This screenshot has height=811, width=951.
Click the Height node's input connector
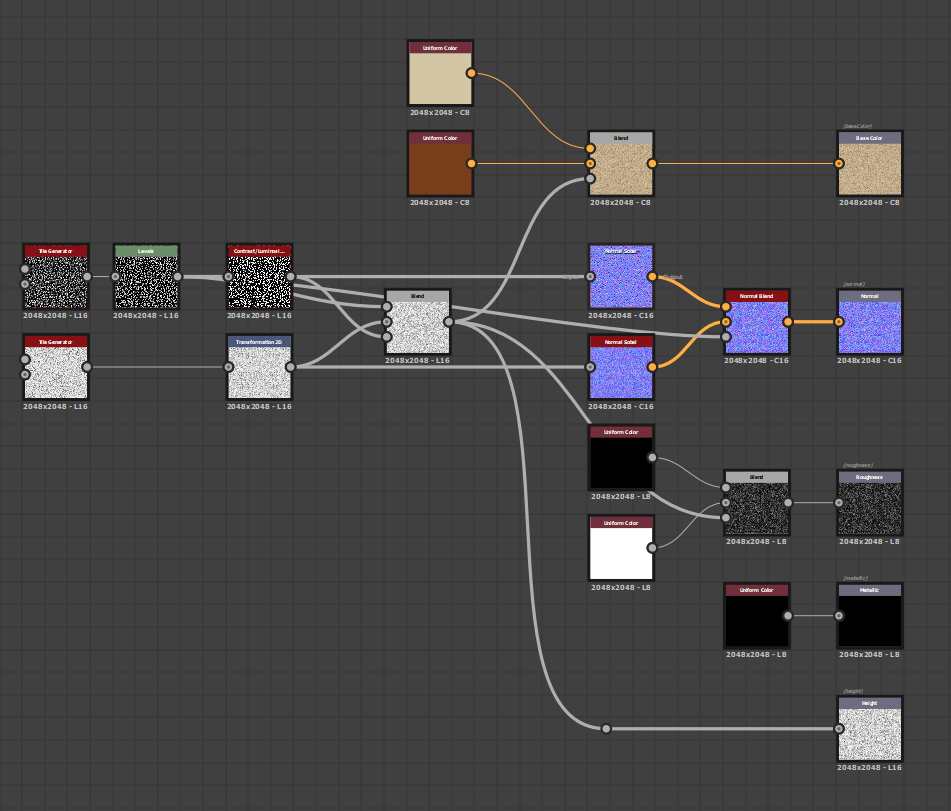point(839,729)
